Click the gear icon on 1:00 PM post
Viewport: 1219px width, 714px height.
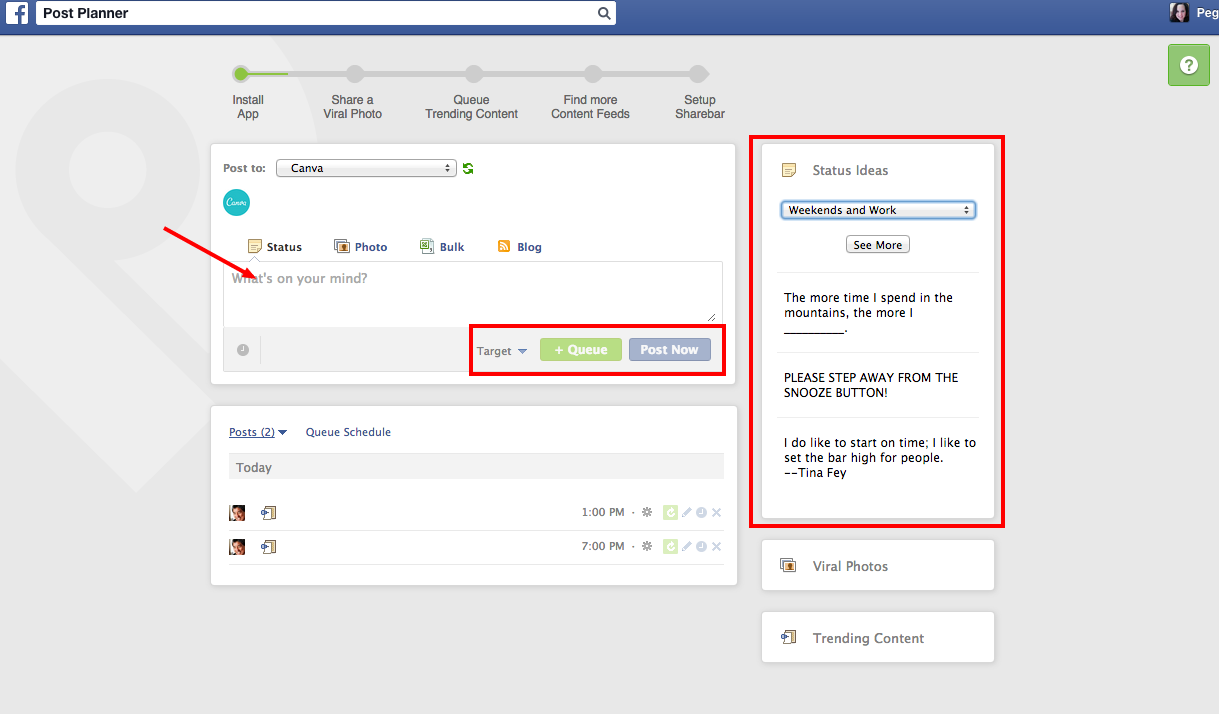click(647, 512)
